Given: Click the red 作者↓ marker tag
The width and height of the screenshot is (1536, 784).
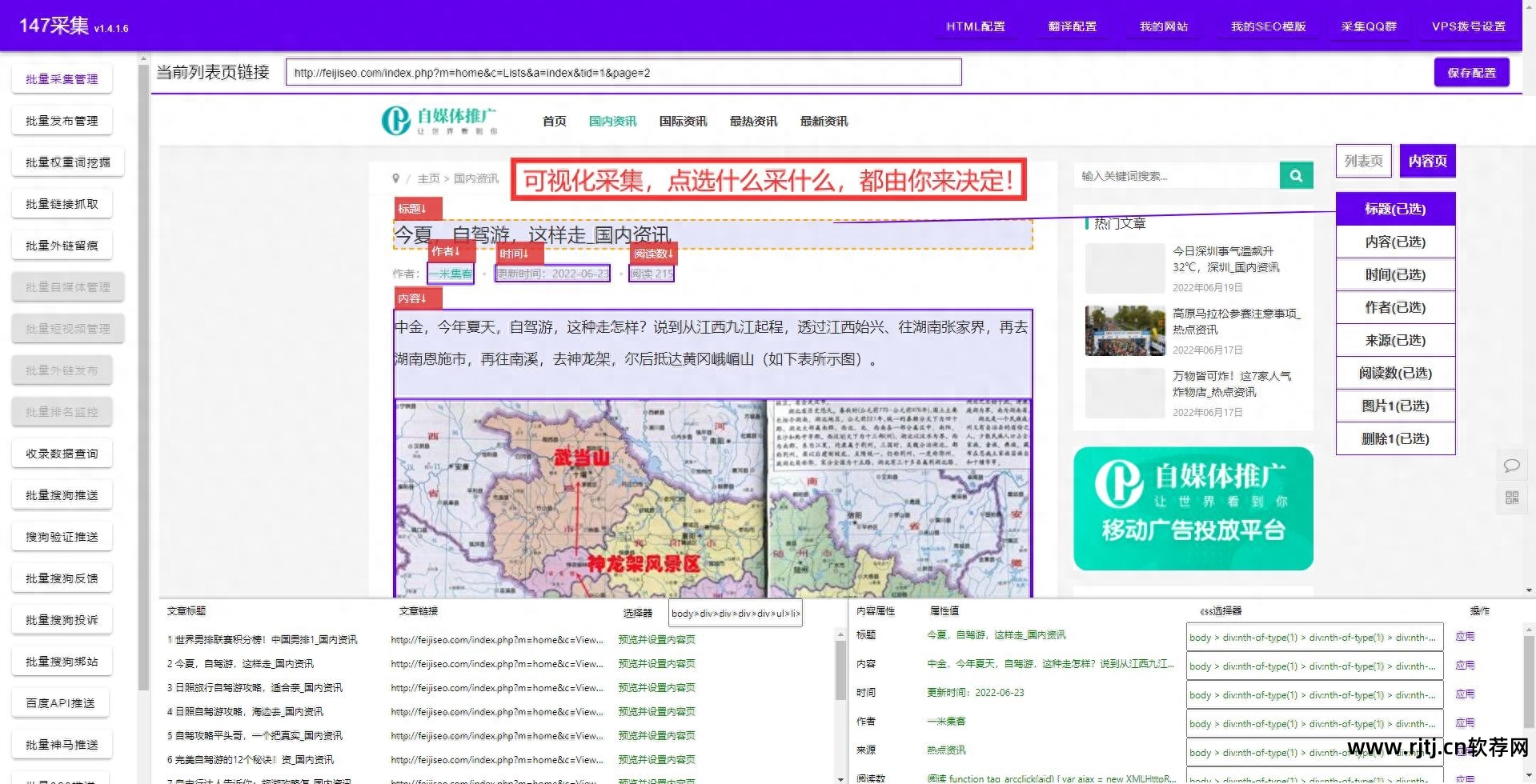Looking at the screenshot, I should tap(449, 250).
